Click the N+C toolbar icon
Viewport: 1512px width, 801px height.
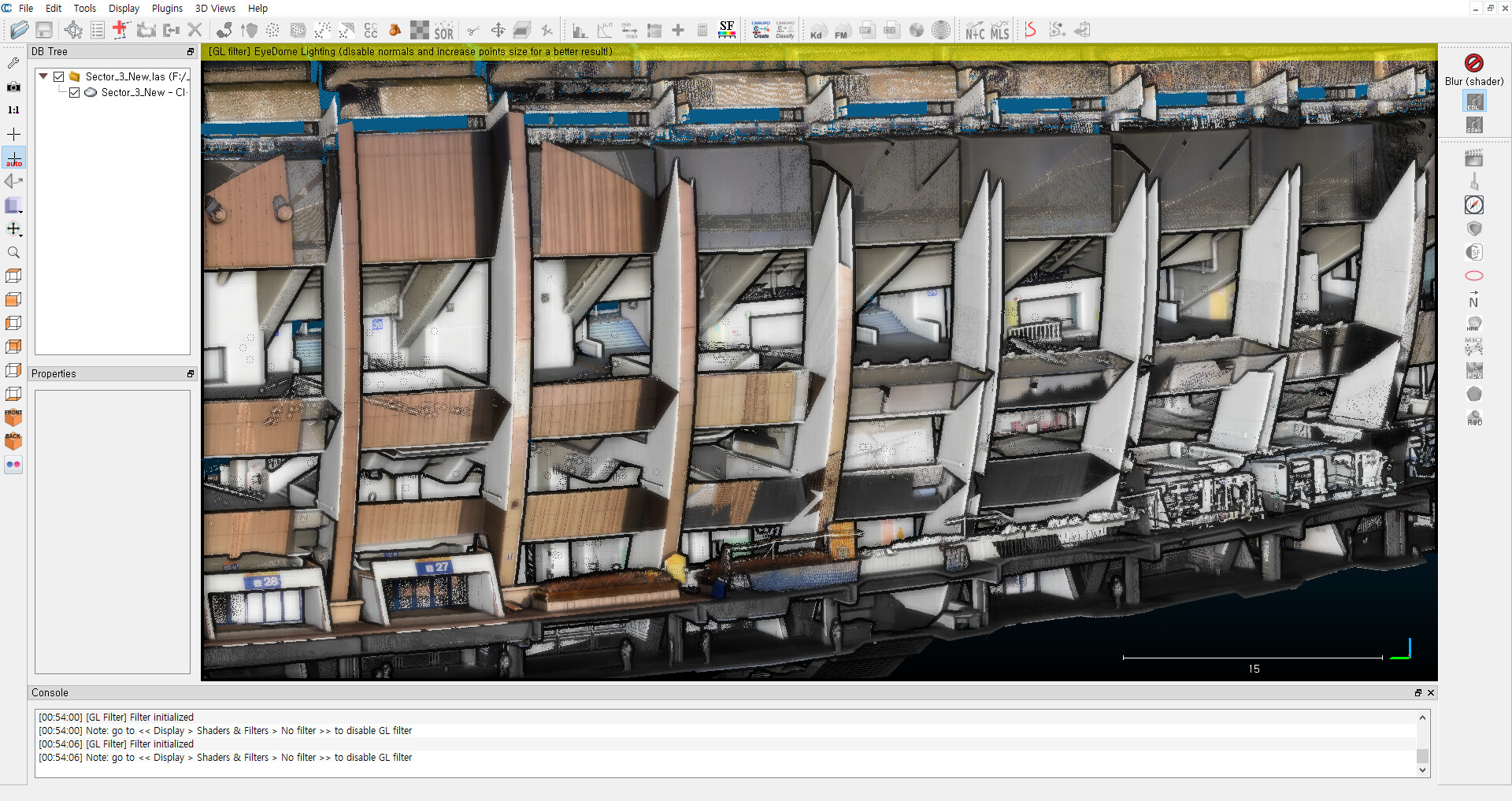(975, 30)
